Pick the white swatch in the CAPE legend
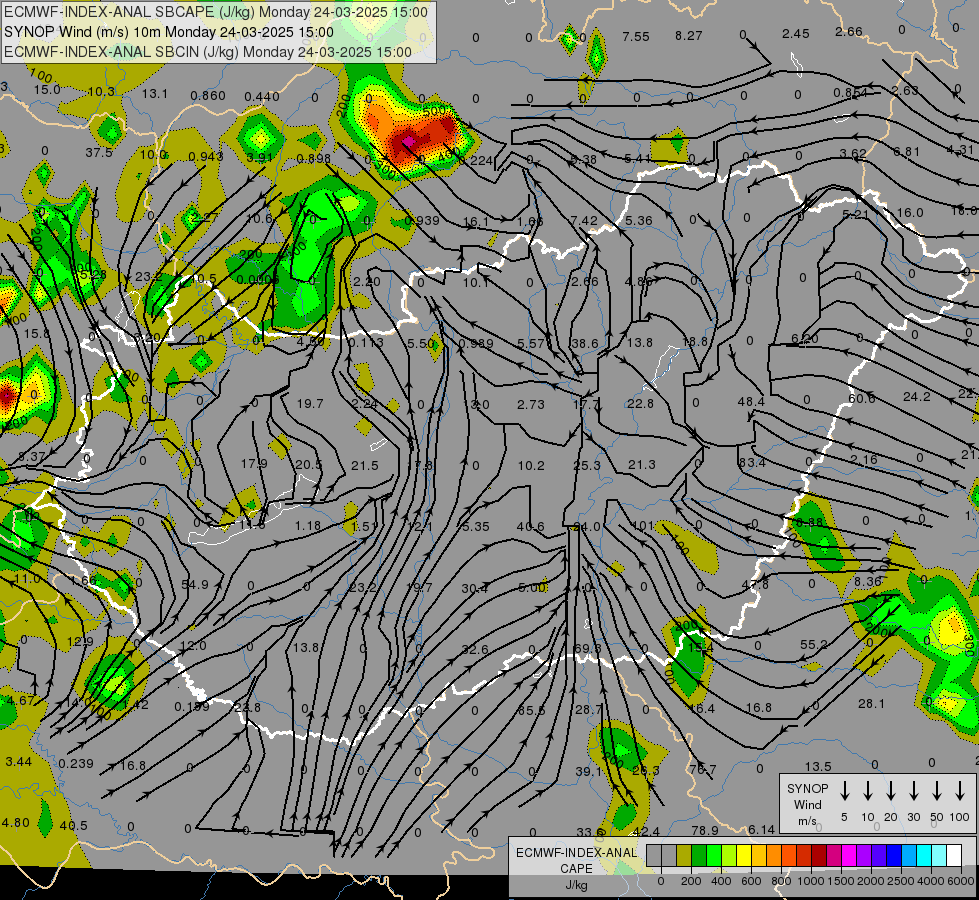The width and height of the screenshot is (979, 900). click(954, 856)
